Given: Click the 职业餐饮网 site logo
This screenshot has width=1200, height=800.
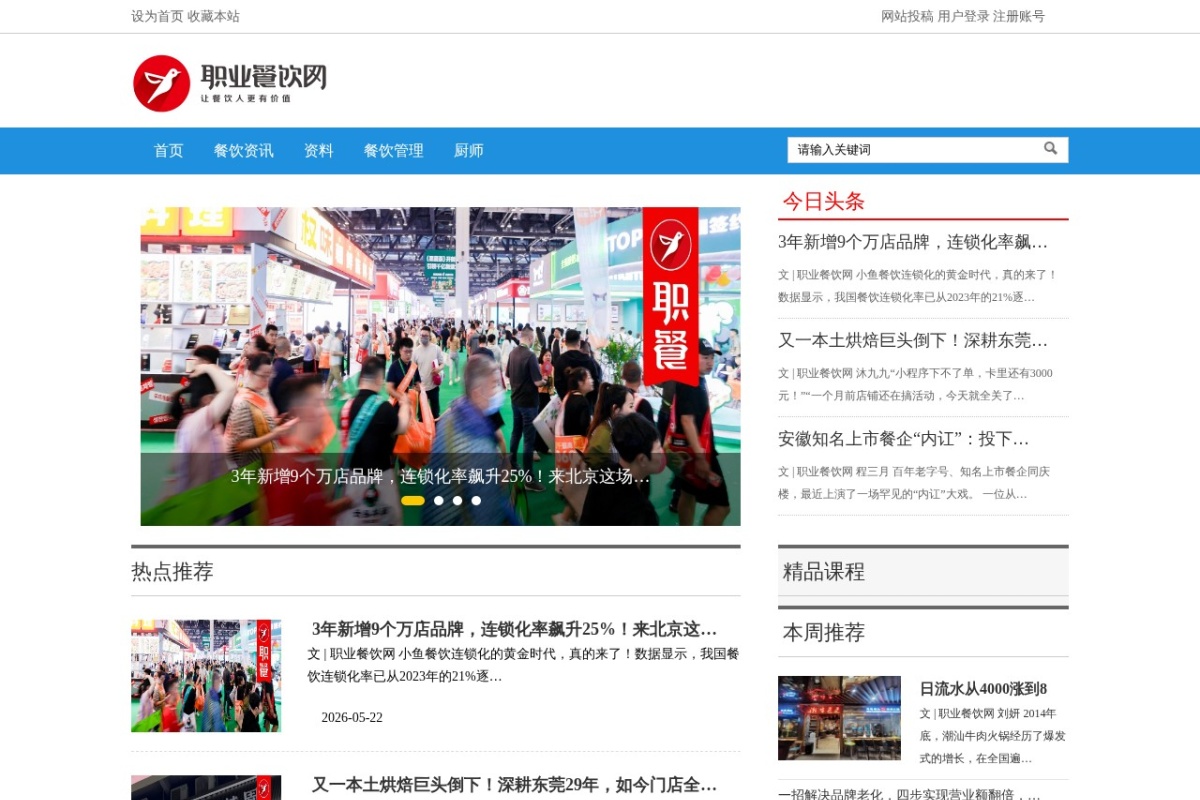Looking at the screenshot, I should [230, 83].
